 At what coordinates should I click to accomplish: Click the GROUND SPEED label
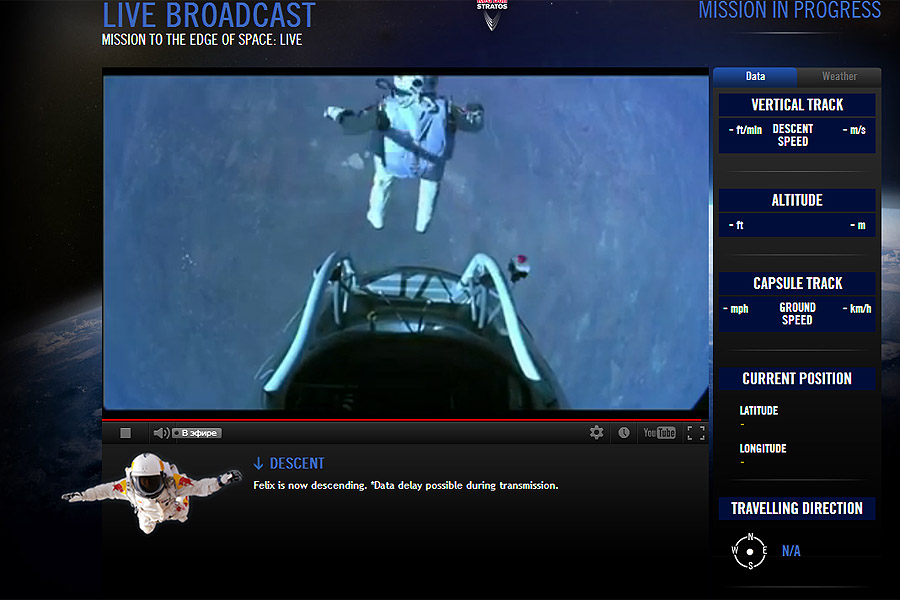click(797, 313)
